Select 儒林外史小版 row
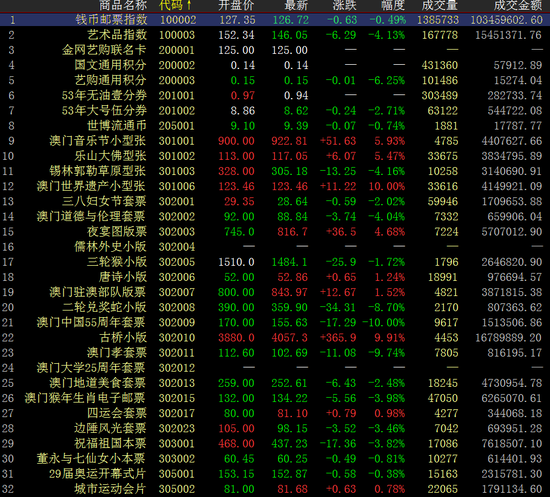550x497 pixels. click(x=275, y=247)
